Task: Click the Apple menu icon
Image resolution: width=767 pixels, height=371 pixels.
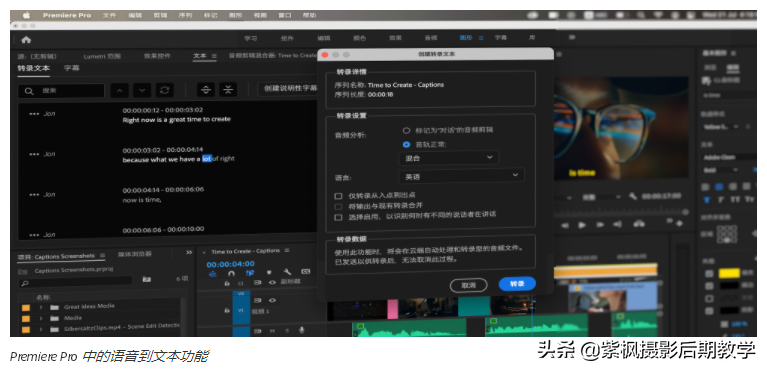Action: pyautogui.click(x=26, y=15)
